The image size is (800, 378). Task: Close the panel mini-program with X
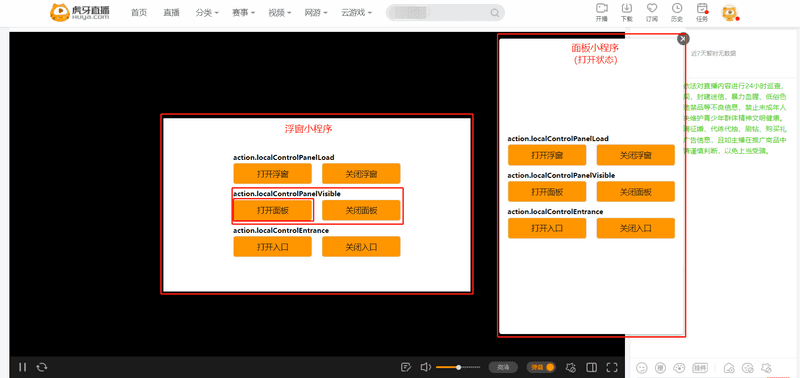[683, 39]
